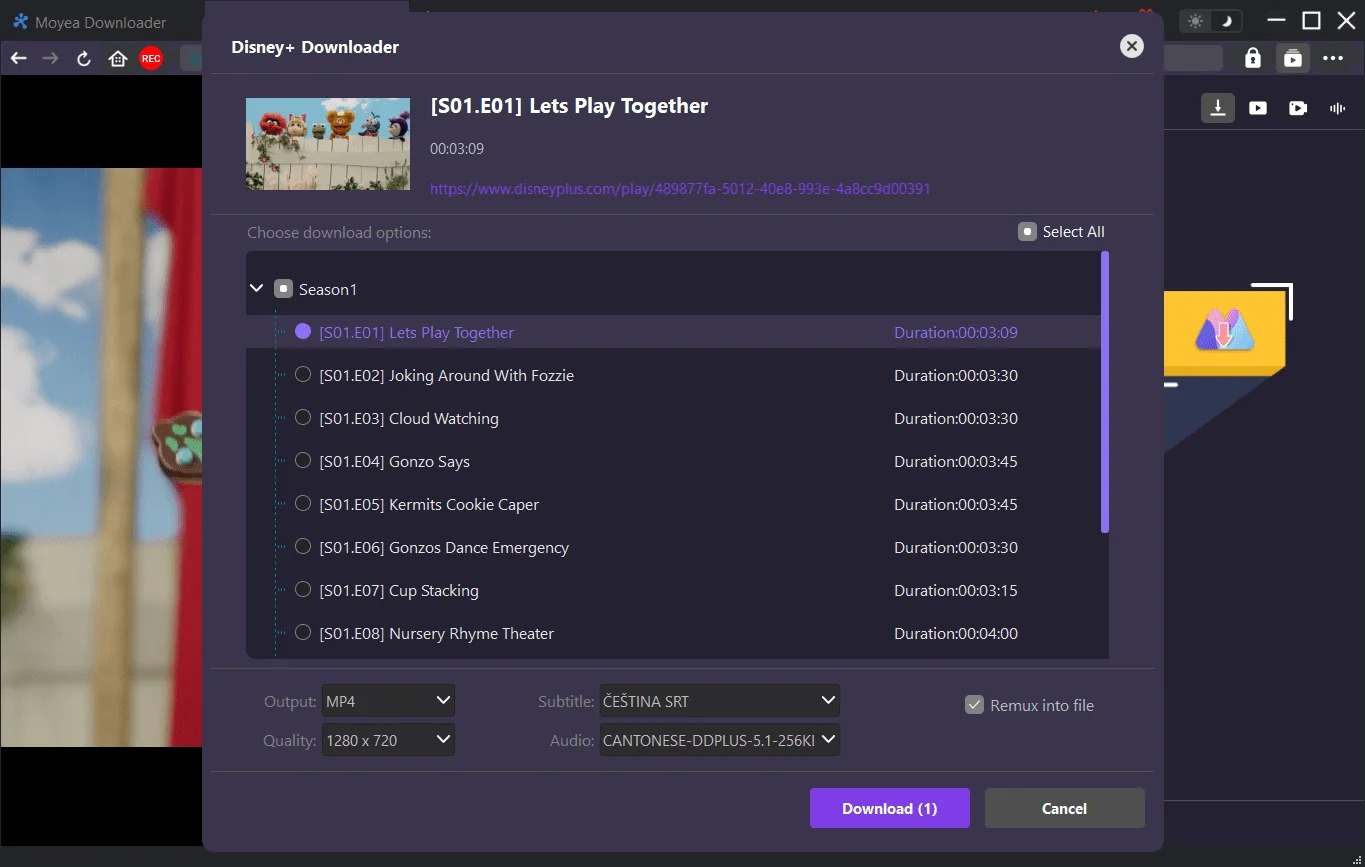This screenshot has height=867, width=1365.
Task: Open the disneyplus.com episode link
Action: coord(680,189)
